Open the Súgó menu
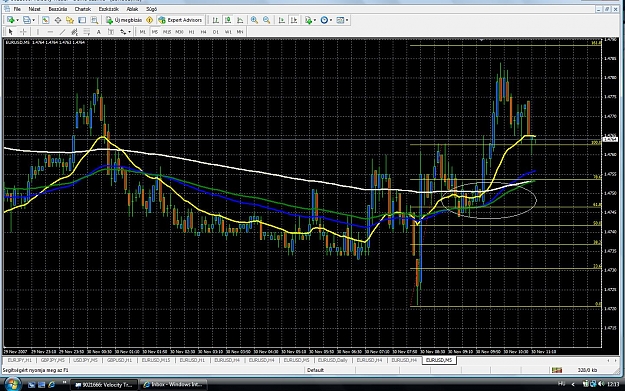This screenshot has width=625, height=391. pyautogui.click(x=151, y=9)
